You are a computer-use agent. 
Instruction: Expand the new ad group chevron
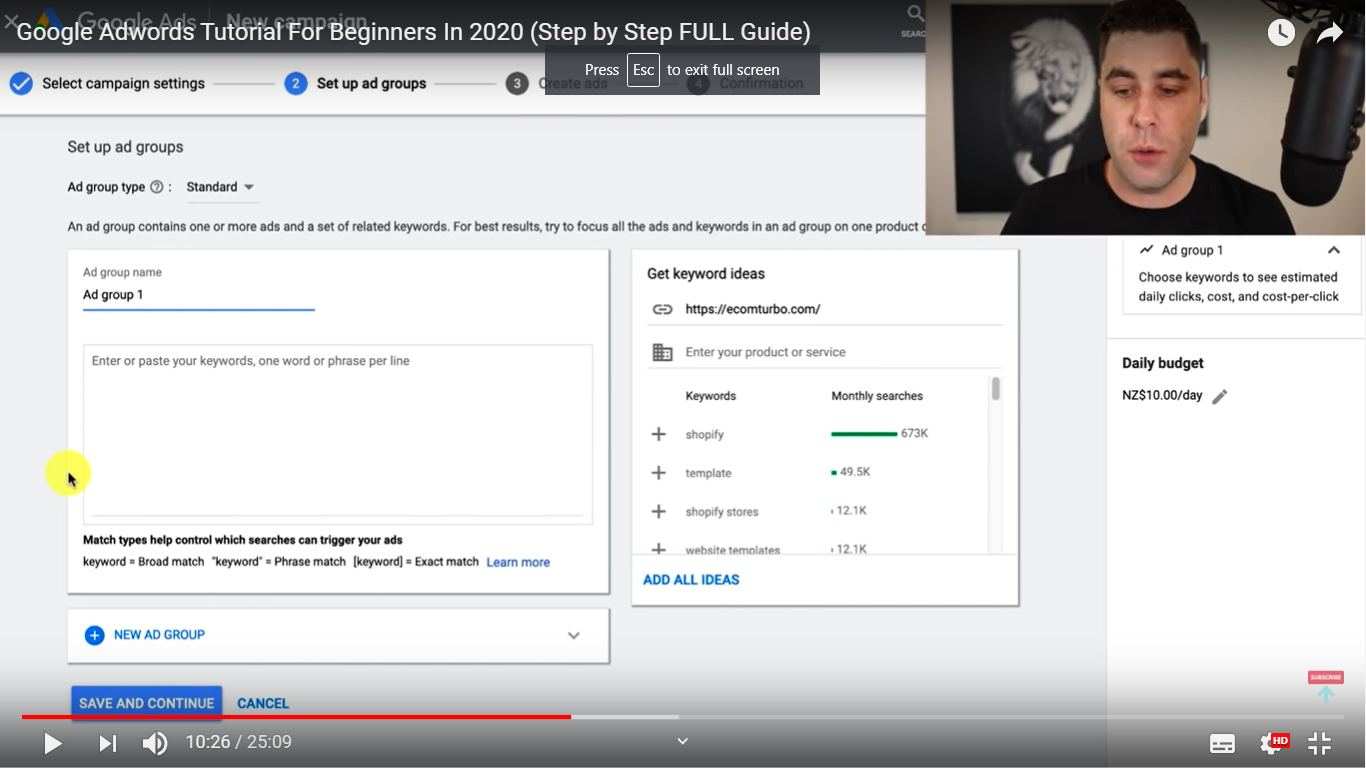pyautogui.click(x=574, y=635)
